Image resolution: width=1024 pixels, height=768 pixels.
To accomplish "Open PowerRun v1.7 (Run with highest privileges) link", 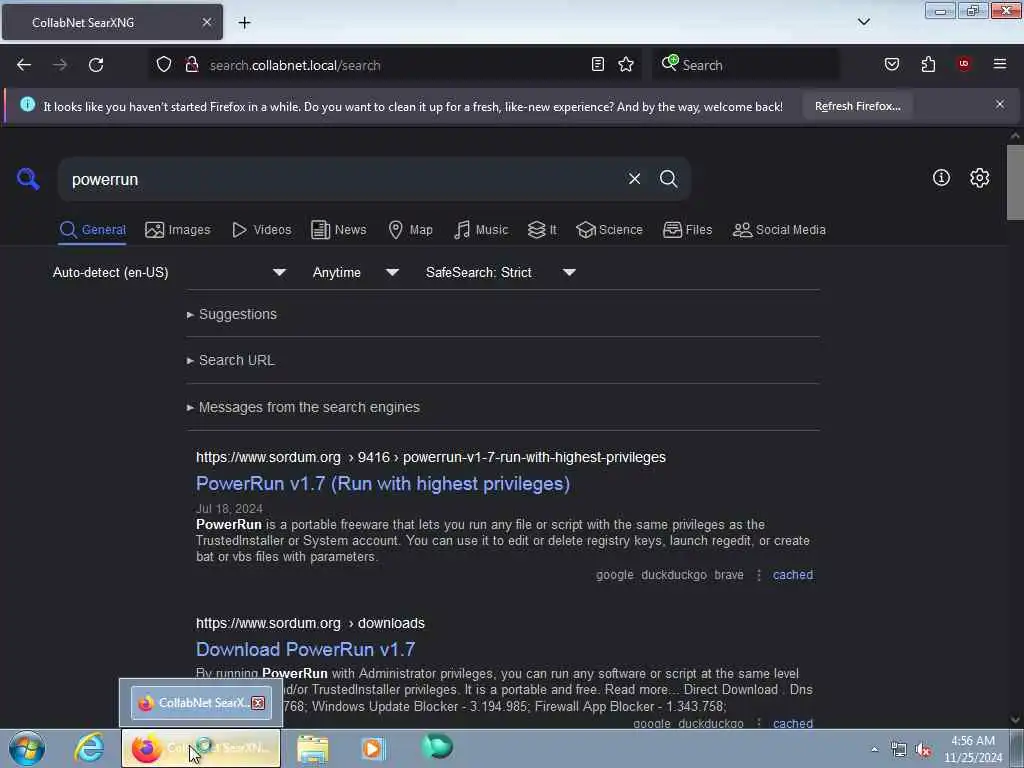I will coord(383,483).
